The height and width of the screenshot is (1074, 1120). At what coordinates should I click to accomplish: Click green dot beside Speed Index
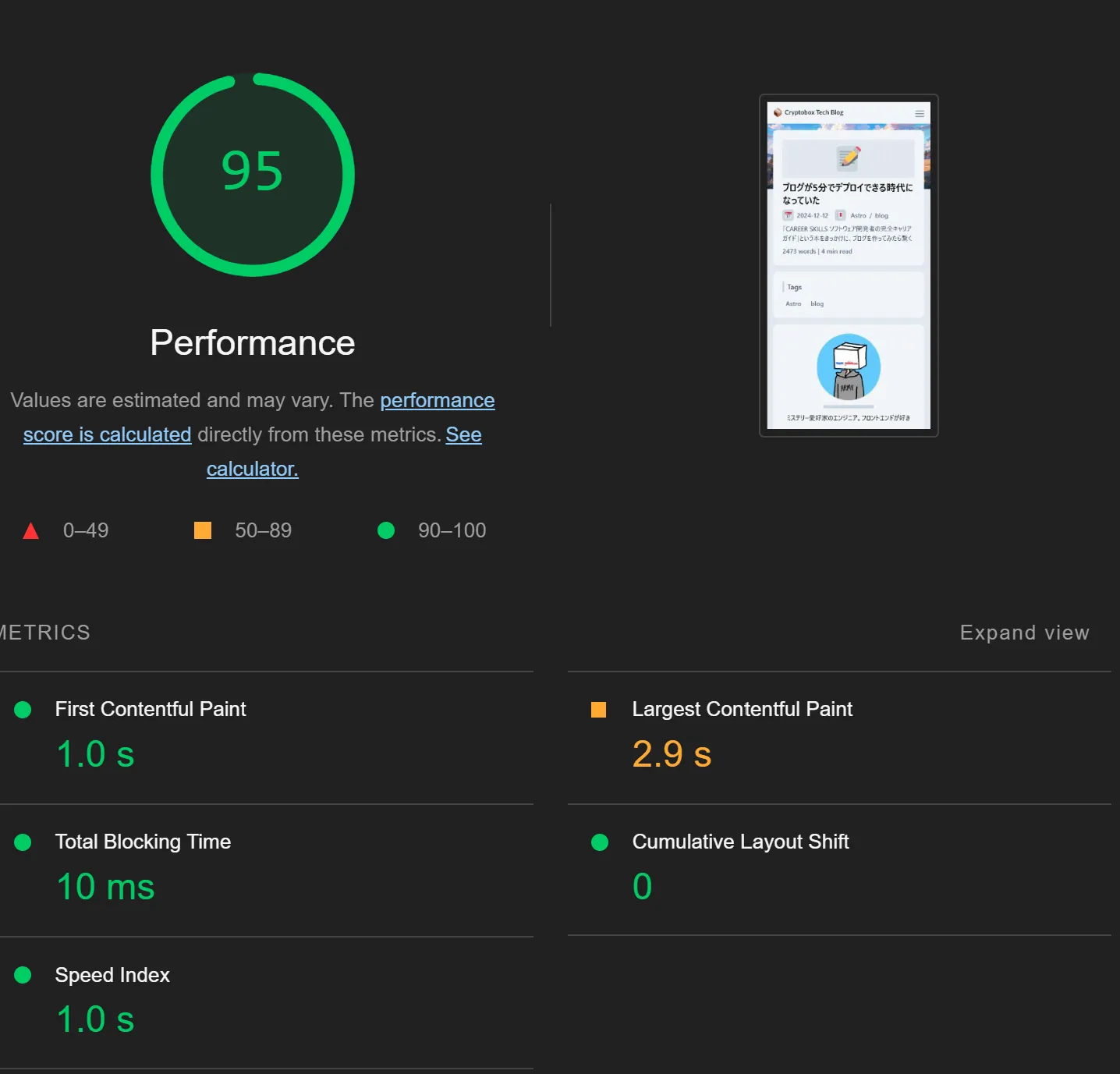pyautogui.click(x=23, y=975)
